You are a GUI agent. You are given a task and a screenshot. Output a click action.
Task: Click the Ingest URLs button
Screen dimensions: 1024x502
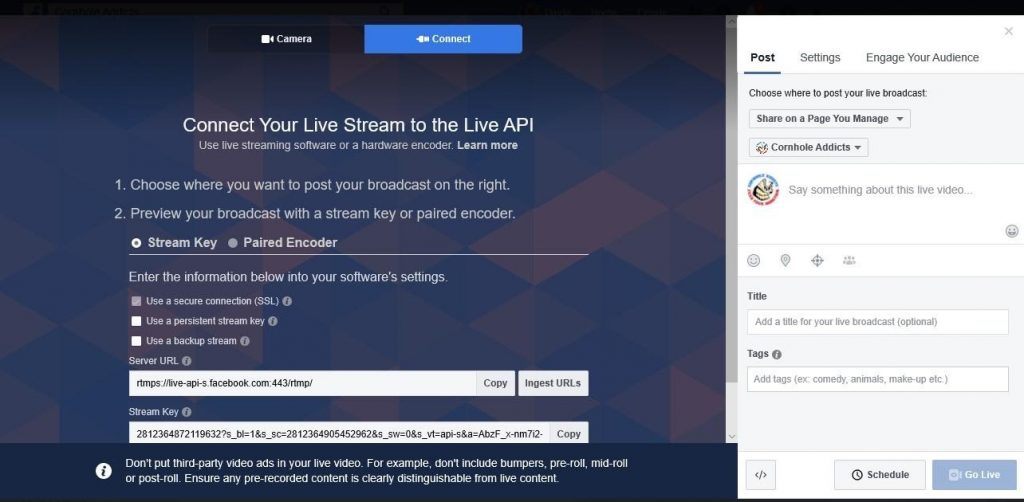click(553, 383)
